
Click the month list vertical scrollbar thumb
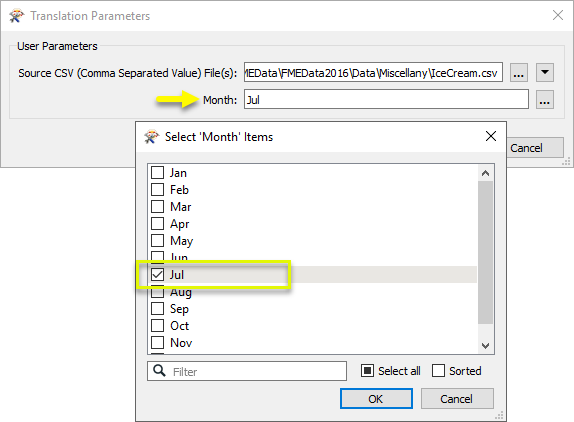tap(485, 253)
